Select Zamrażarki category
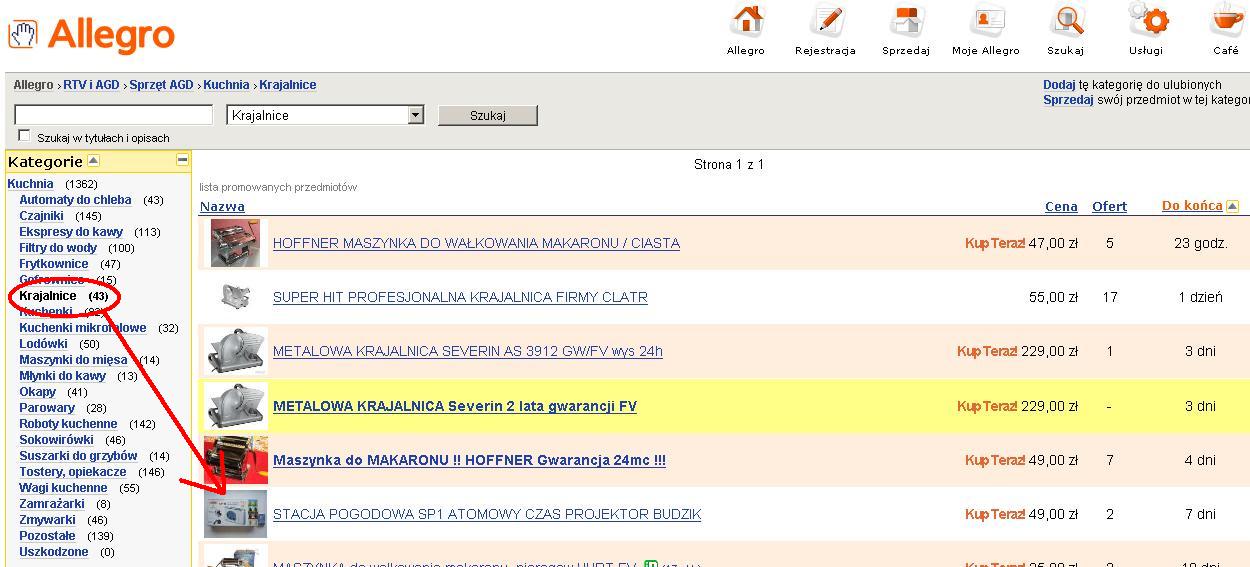The width and height of the screenshot is (1250, 567). pos(52,504)
